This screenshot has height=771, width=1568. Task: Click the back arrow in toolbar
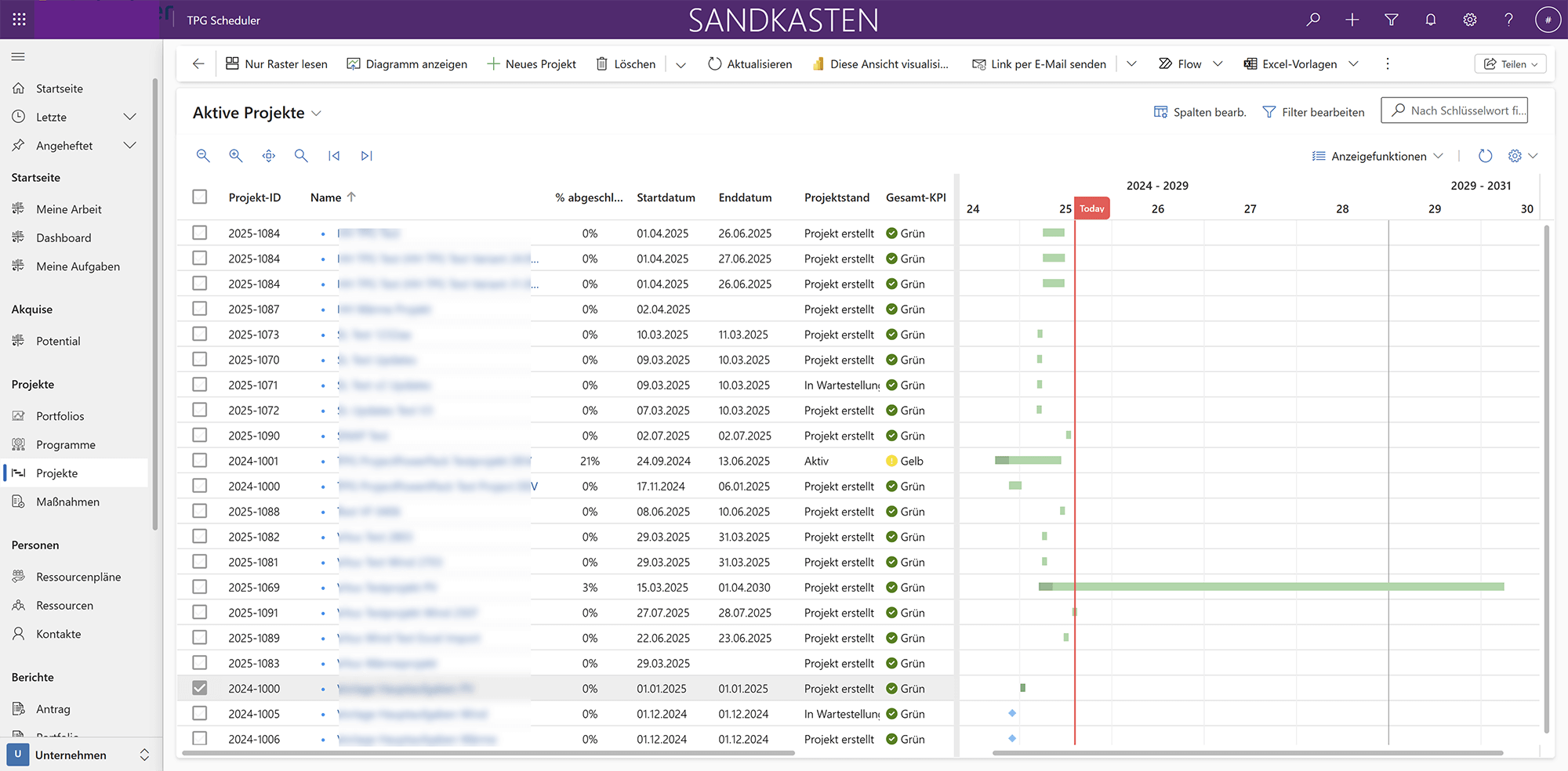pyautogui.click(x=198, y=64)
